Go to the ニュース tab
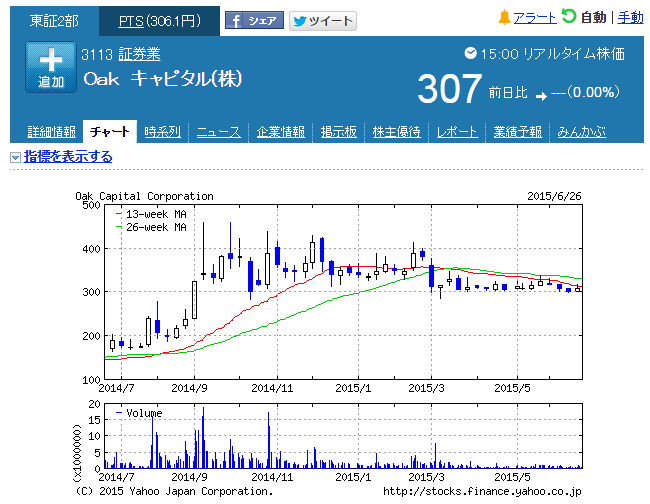Screen dimensions: 650x504 tap(218, 132)
